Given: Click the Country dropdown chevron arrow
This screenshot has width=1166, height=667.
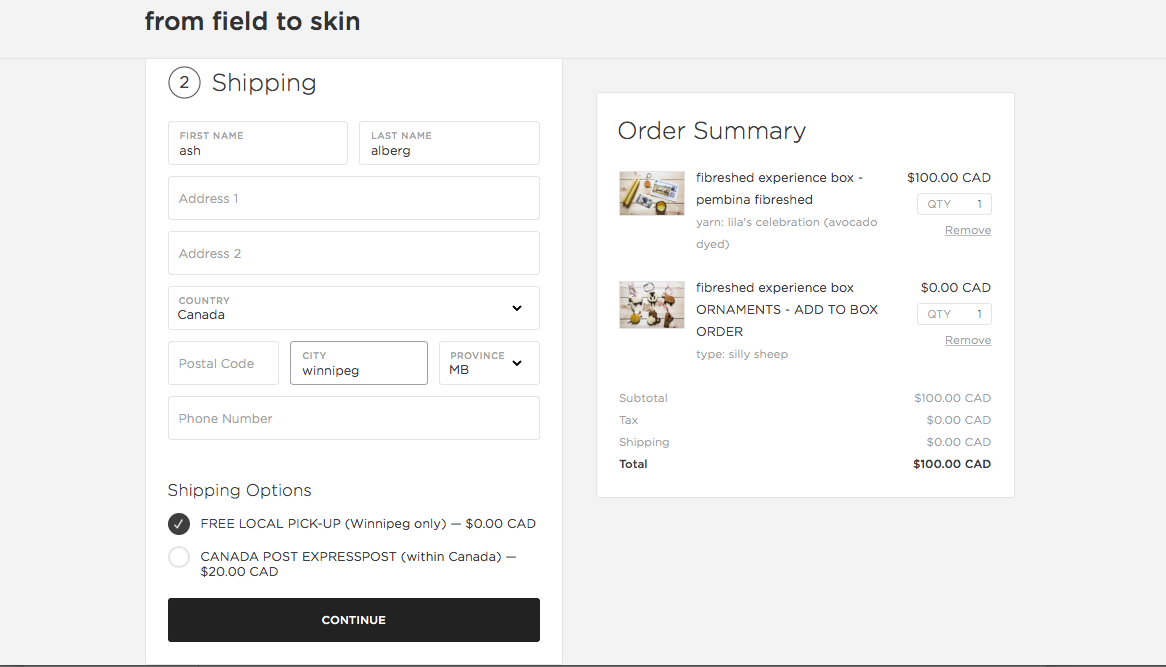Looking at the screenshot, I should (x=517, y=308).
